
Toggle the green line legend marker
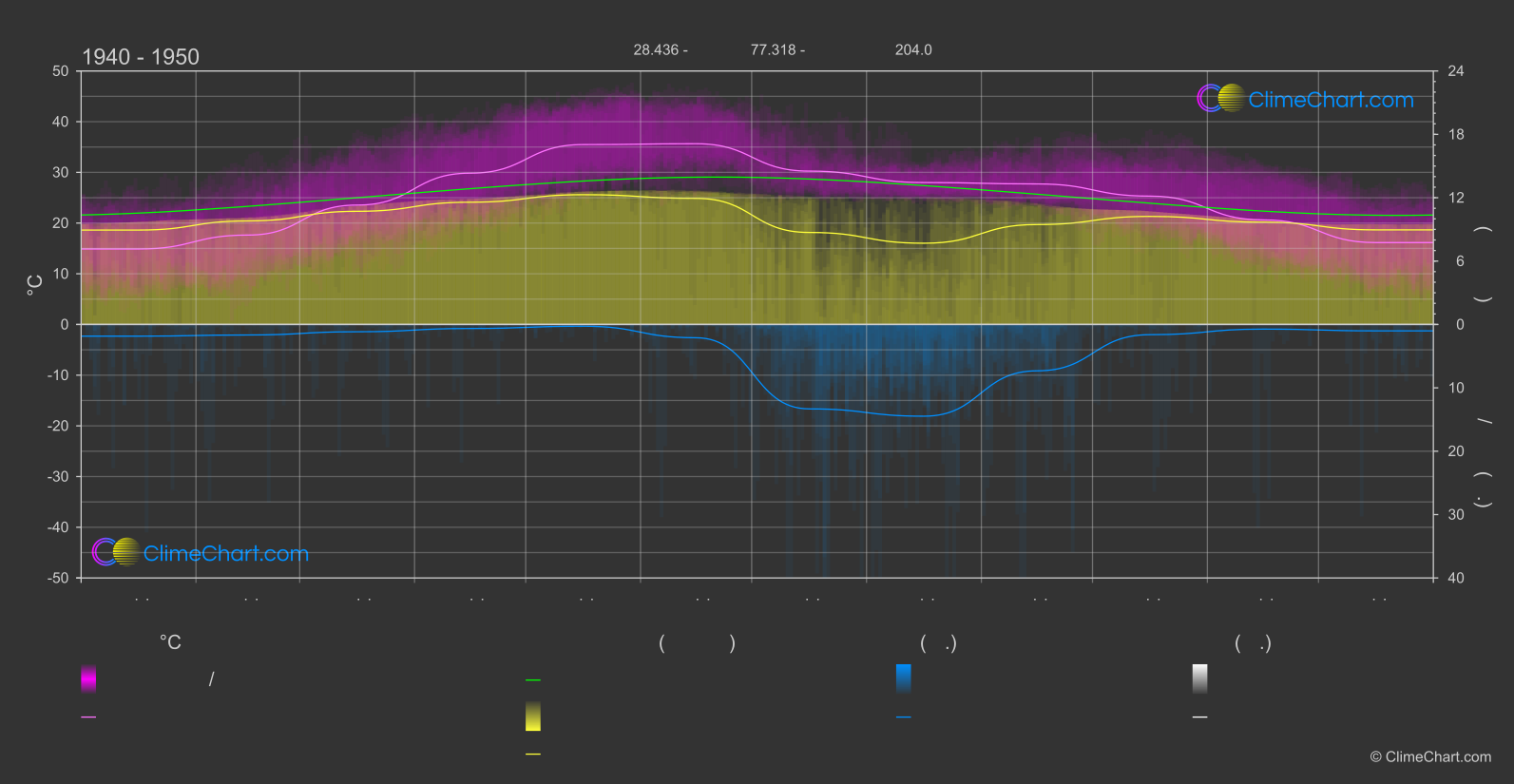533,680
